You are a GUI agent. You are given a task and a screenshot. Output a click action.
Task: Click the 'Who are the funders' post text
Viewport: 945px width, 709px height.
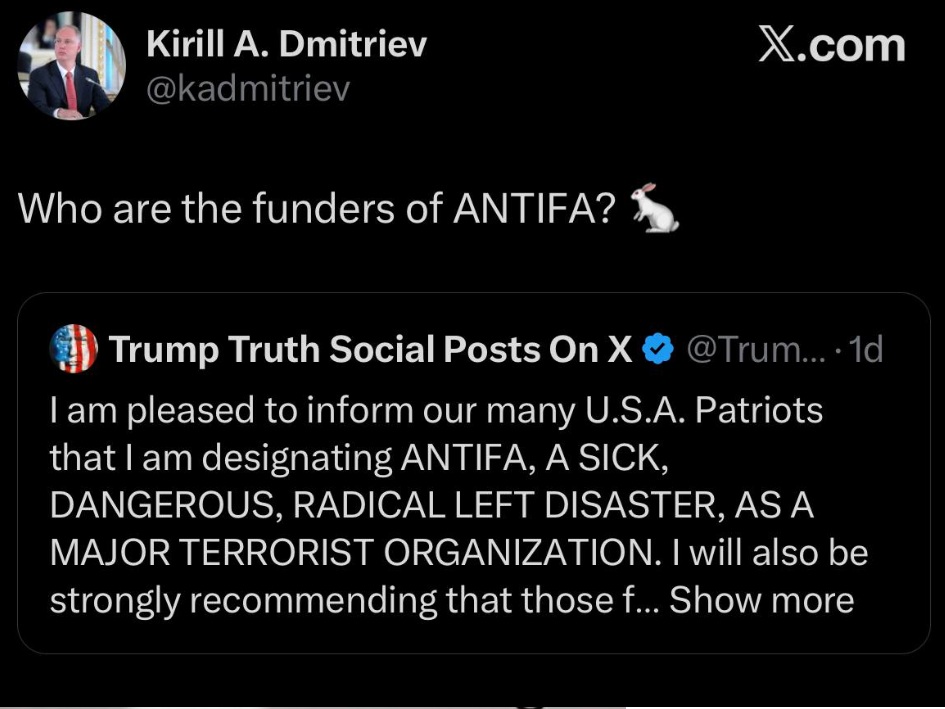click(x=230, y=208)
